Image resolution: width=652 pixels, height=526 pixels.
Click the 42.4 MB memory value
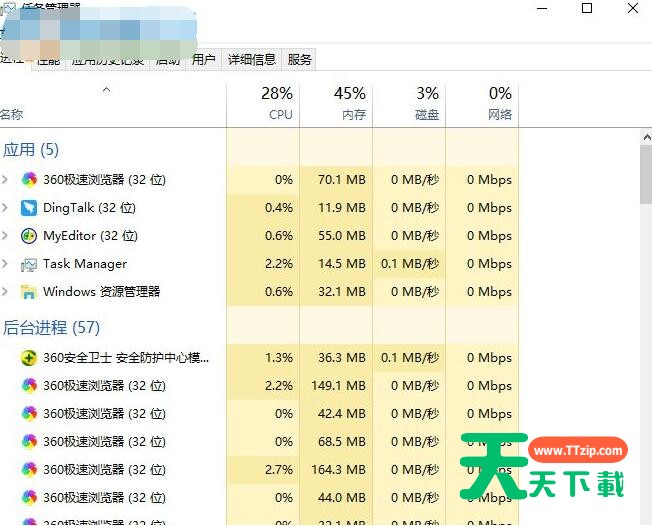[x=342, y=414]
